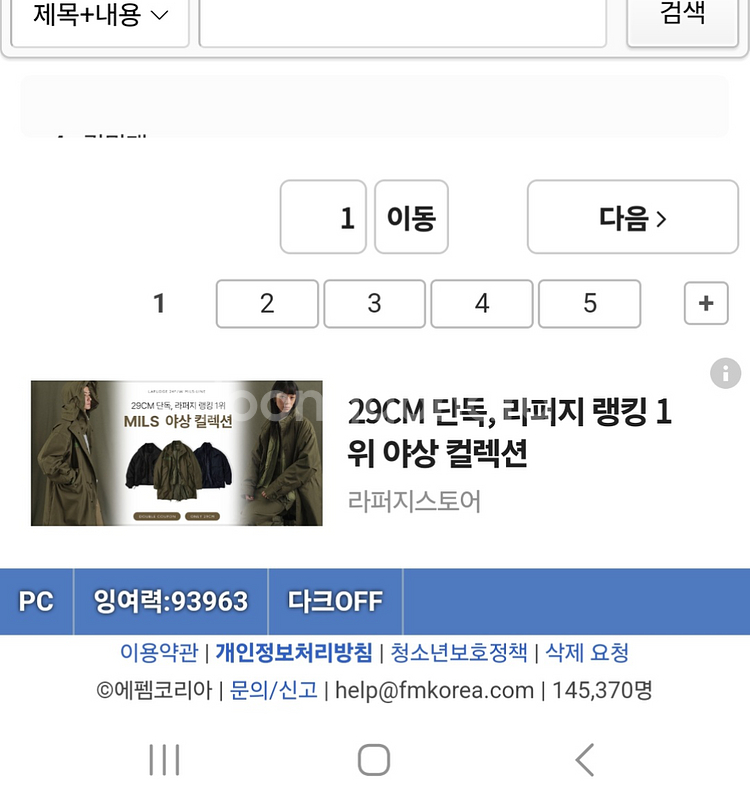Toggle dark mode via 다크OFF
The image size is (750, 810).
[x=335, y=601]
